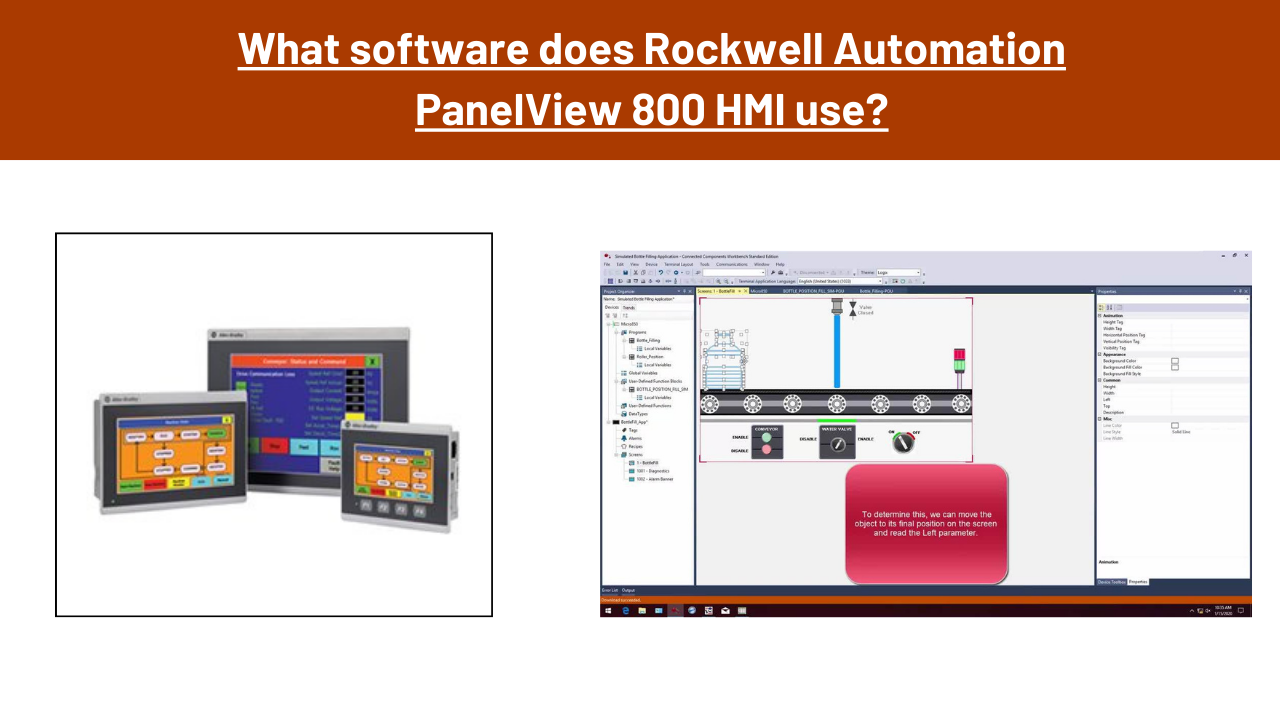This screenshot has height=720, width=1280.
Task: Click the Connected Components Workbench taskbar icon
Action: click(676, 610)
